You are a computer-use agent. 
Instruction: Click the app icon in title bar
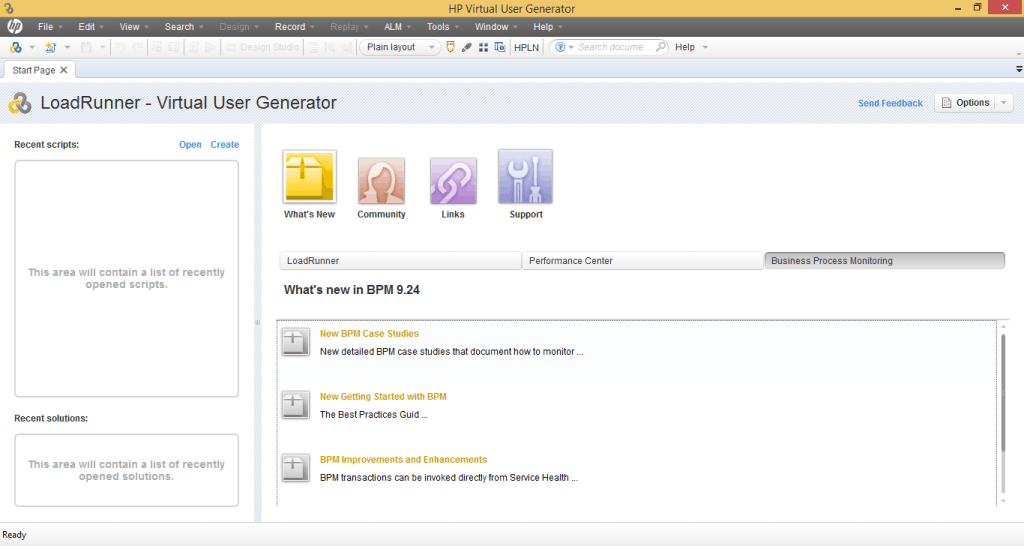pyautogui.click(x=8, y=8)
